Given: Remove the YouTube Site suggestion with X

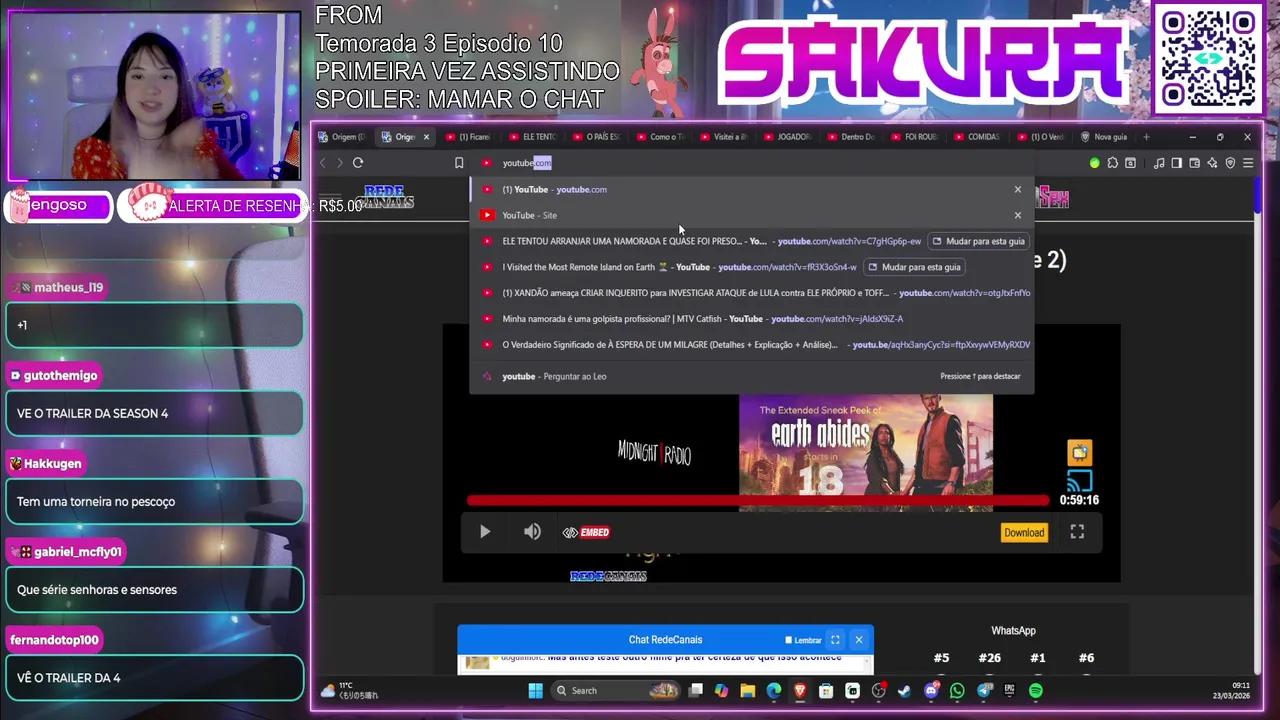Looking at the screenshot, I should (x=1018, y=215).
